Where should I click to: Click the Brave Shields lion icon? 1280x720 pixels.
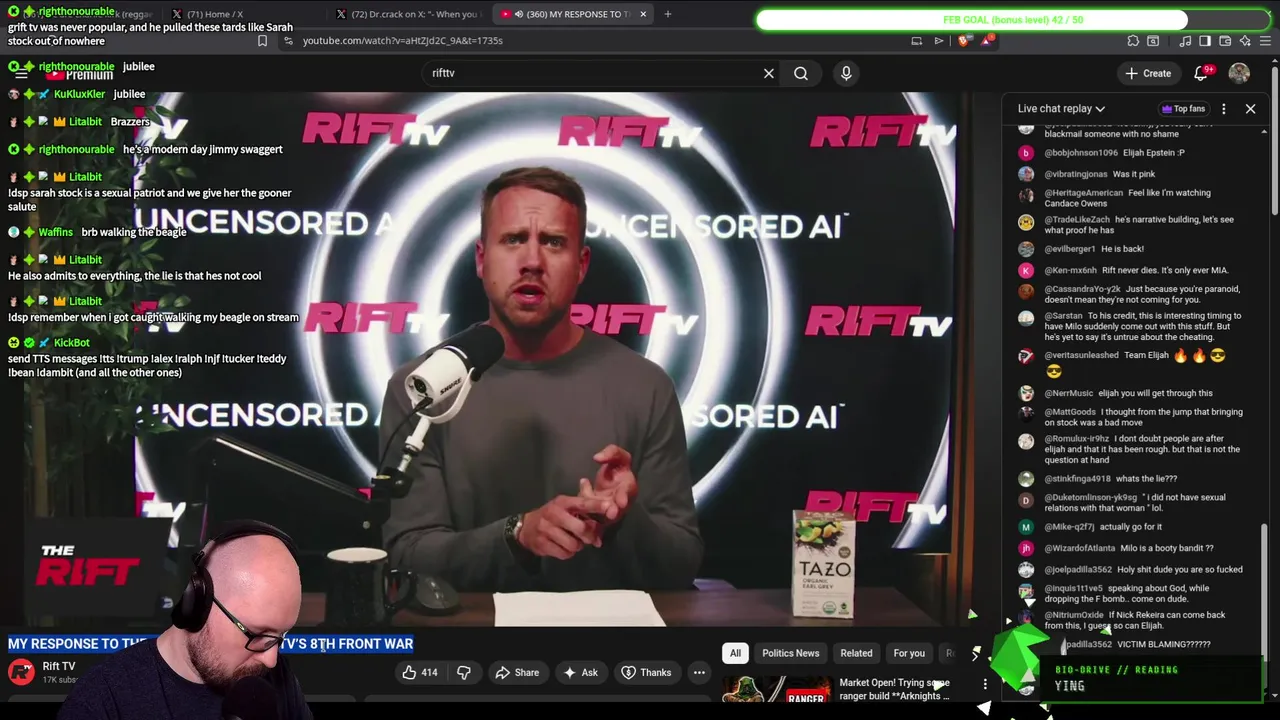[x=964, y=41]
